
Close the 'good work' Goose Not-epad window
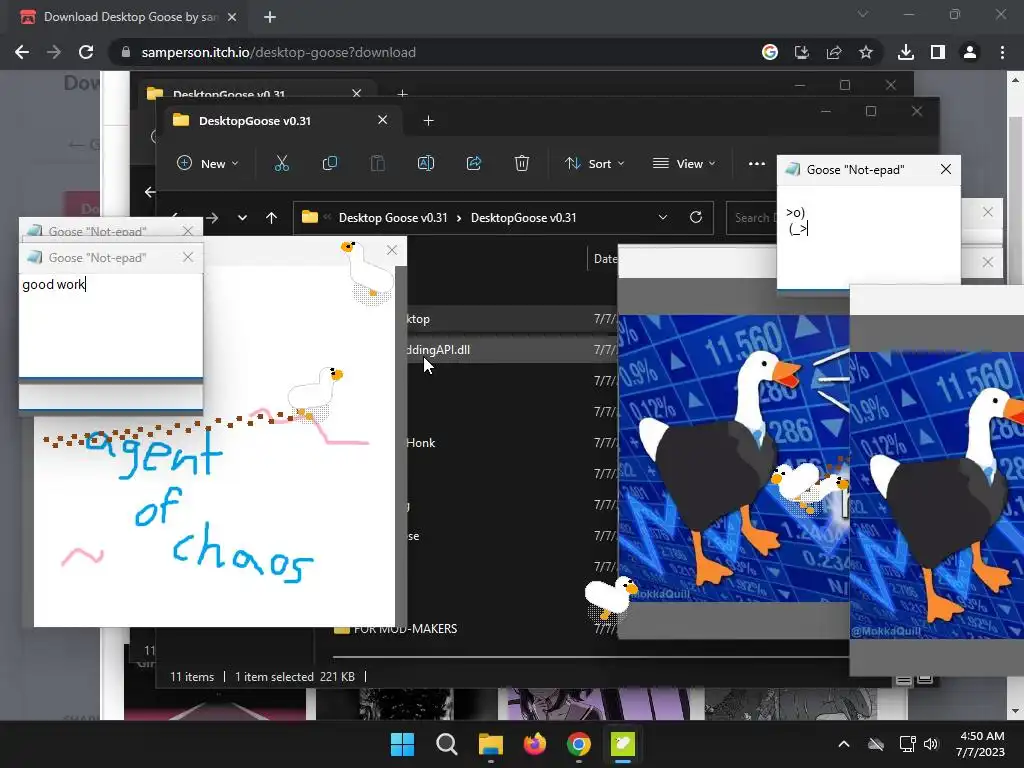188,257
